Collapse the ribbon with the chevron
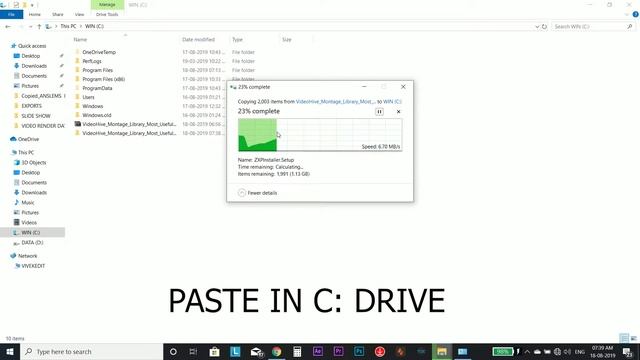The image size is (640, 360). 627,14
